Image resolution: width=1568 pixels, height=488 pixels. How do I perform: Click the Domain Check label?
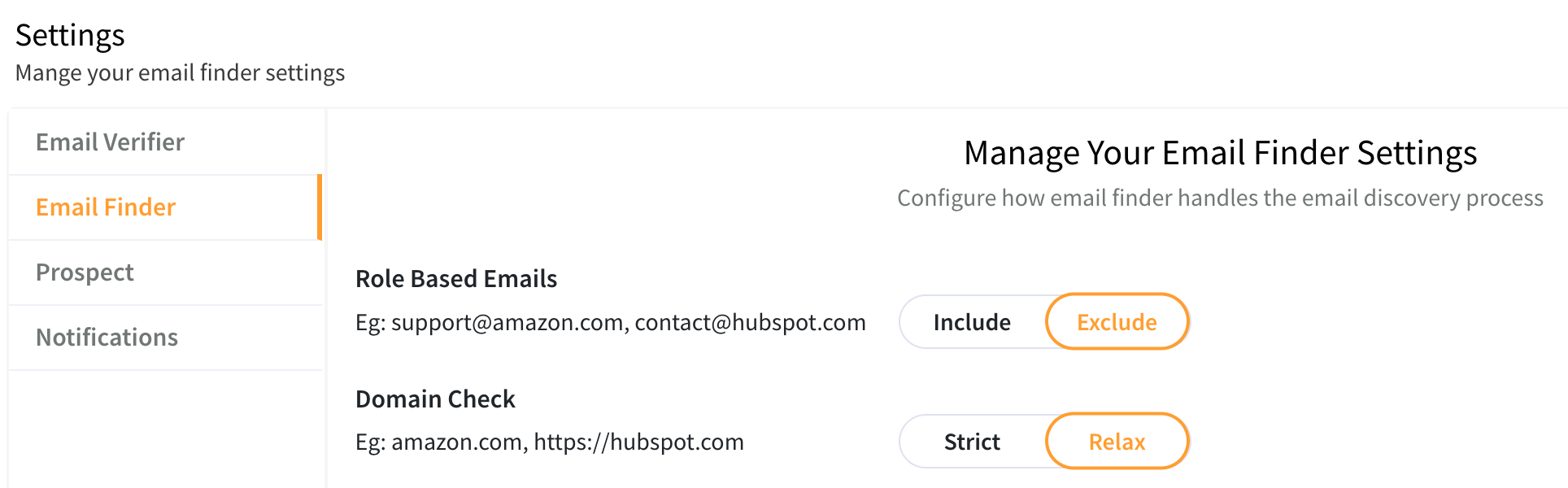(435, 399)
